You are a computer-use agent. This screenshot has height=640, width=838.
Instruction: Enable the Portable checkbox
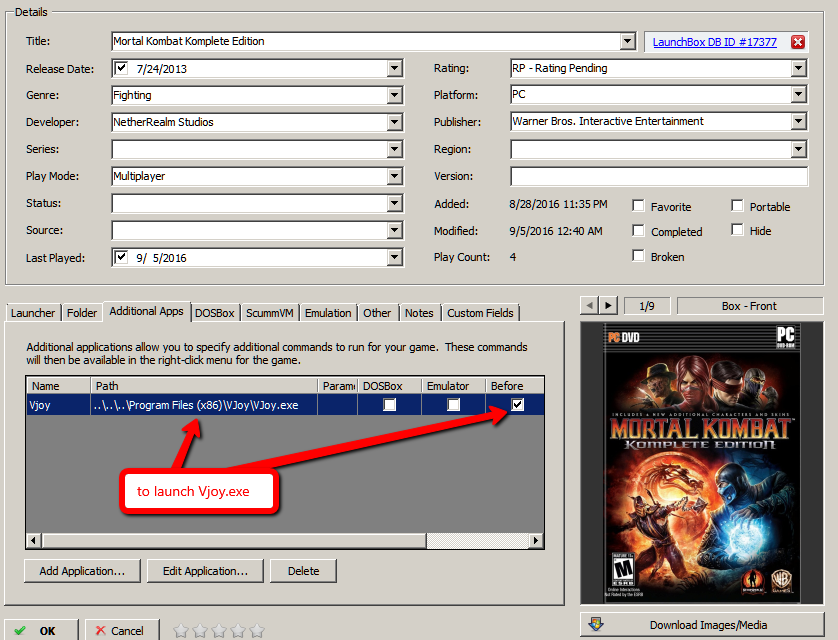[738, 206]
